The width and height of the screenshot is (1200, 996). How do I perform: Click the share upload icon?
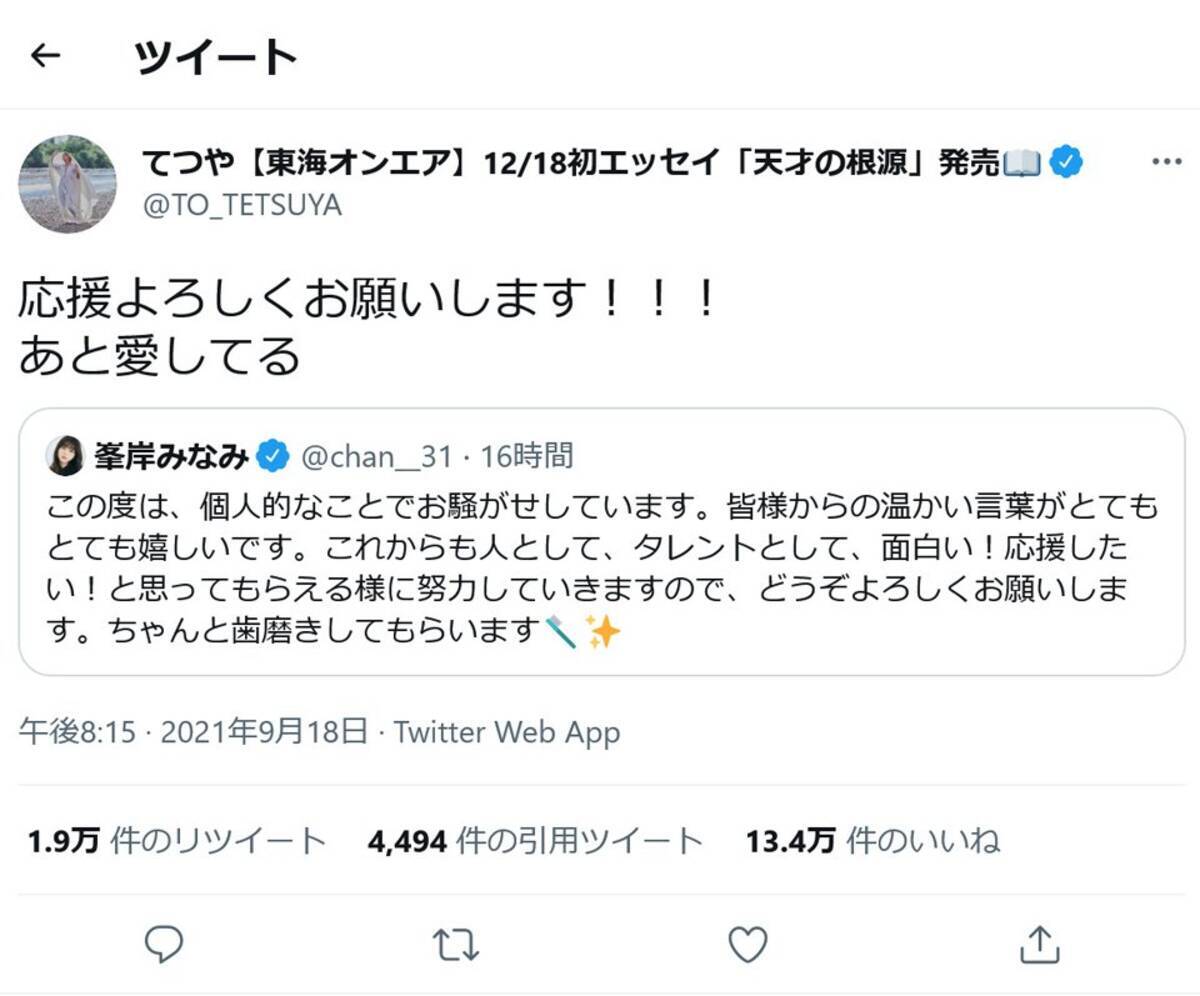(1039, 942)
